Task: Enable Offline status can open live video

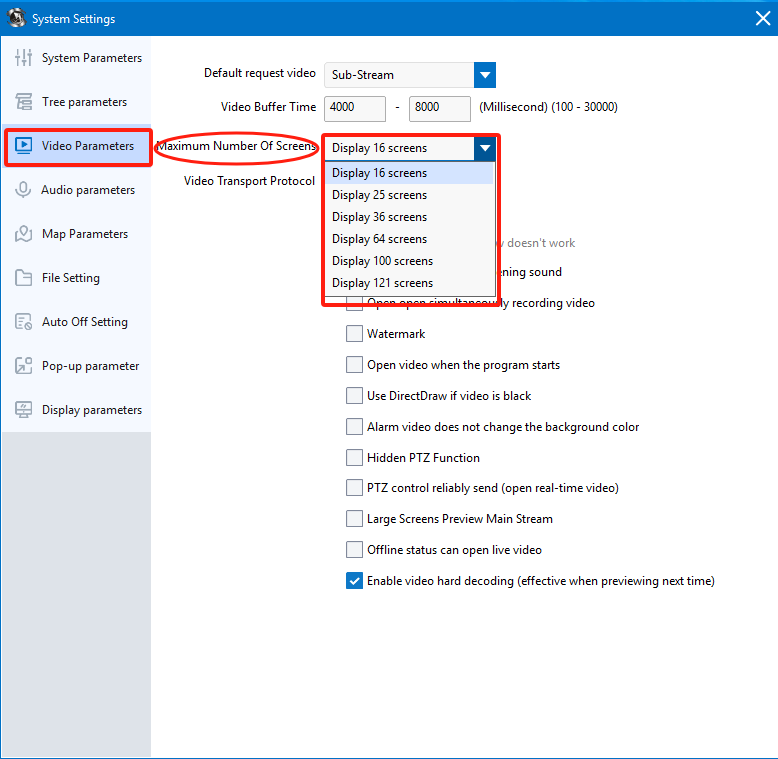Action: point(354,550)
